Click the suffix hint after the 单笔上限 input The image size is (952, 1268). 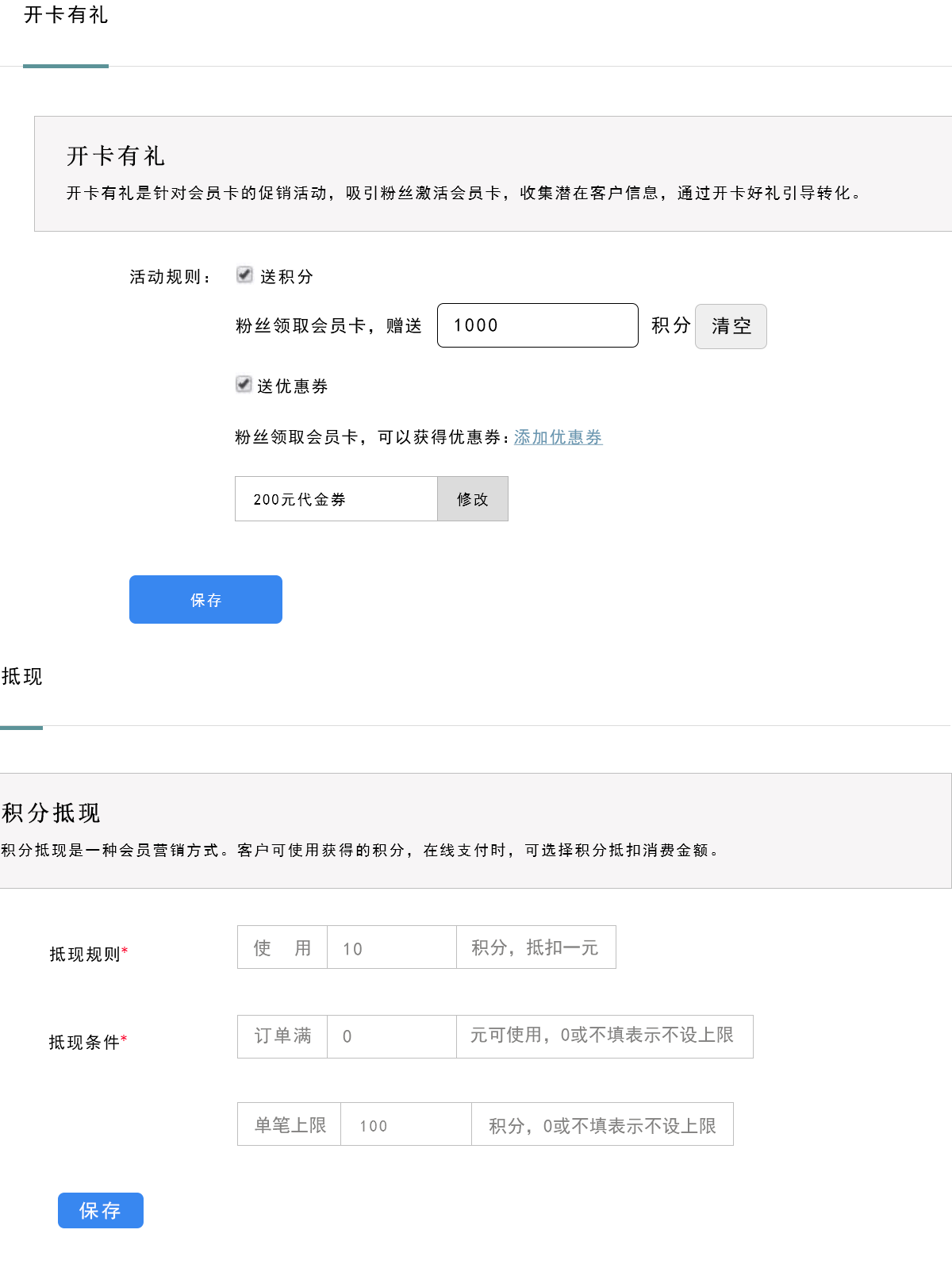(602, 1124)
